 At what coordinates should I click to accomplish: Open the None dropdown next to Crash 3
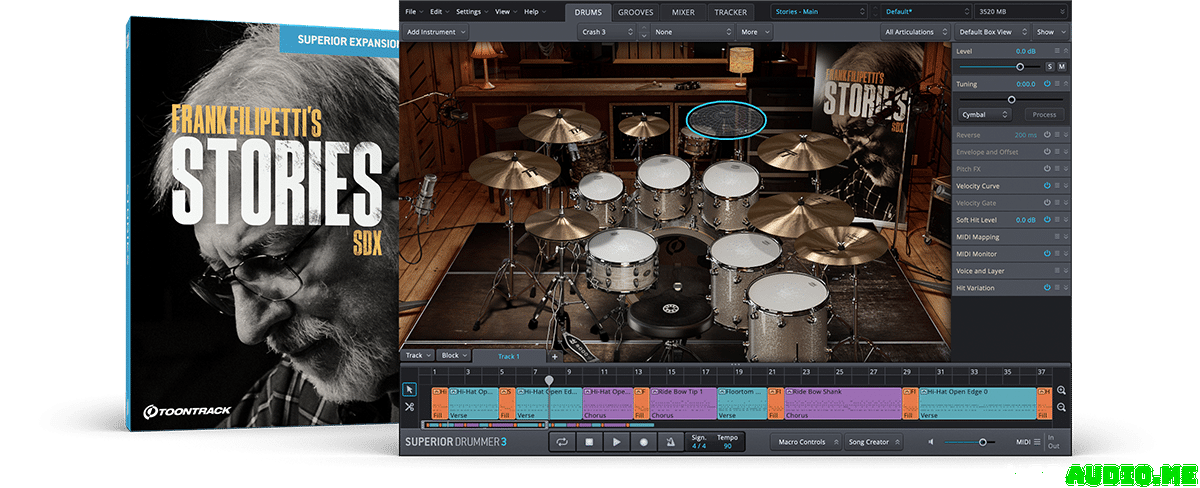(694, 32)
